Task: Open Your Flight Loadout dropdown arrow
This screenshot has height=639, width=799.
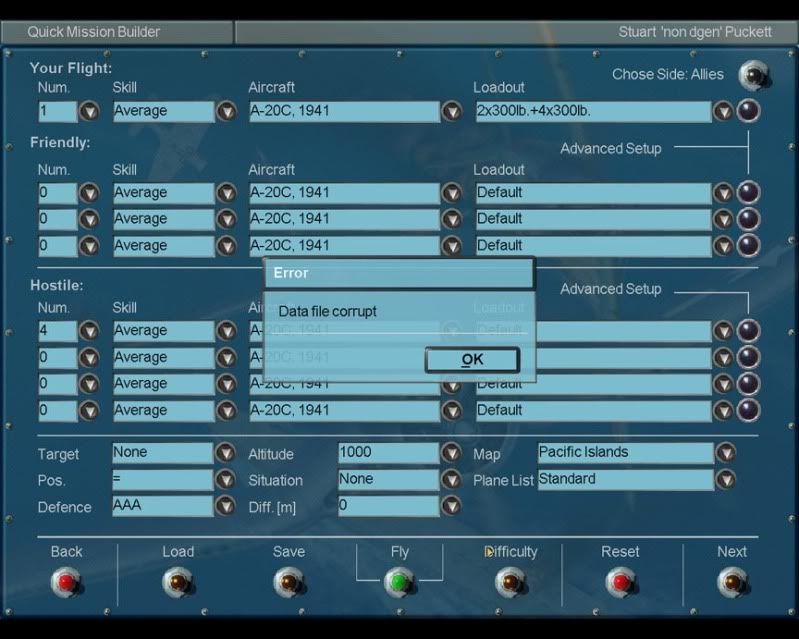Action: pyautogui.click(x=723, y=111)
